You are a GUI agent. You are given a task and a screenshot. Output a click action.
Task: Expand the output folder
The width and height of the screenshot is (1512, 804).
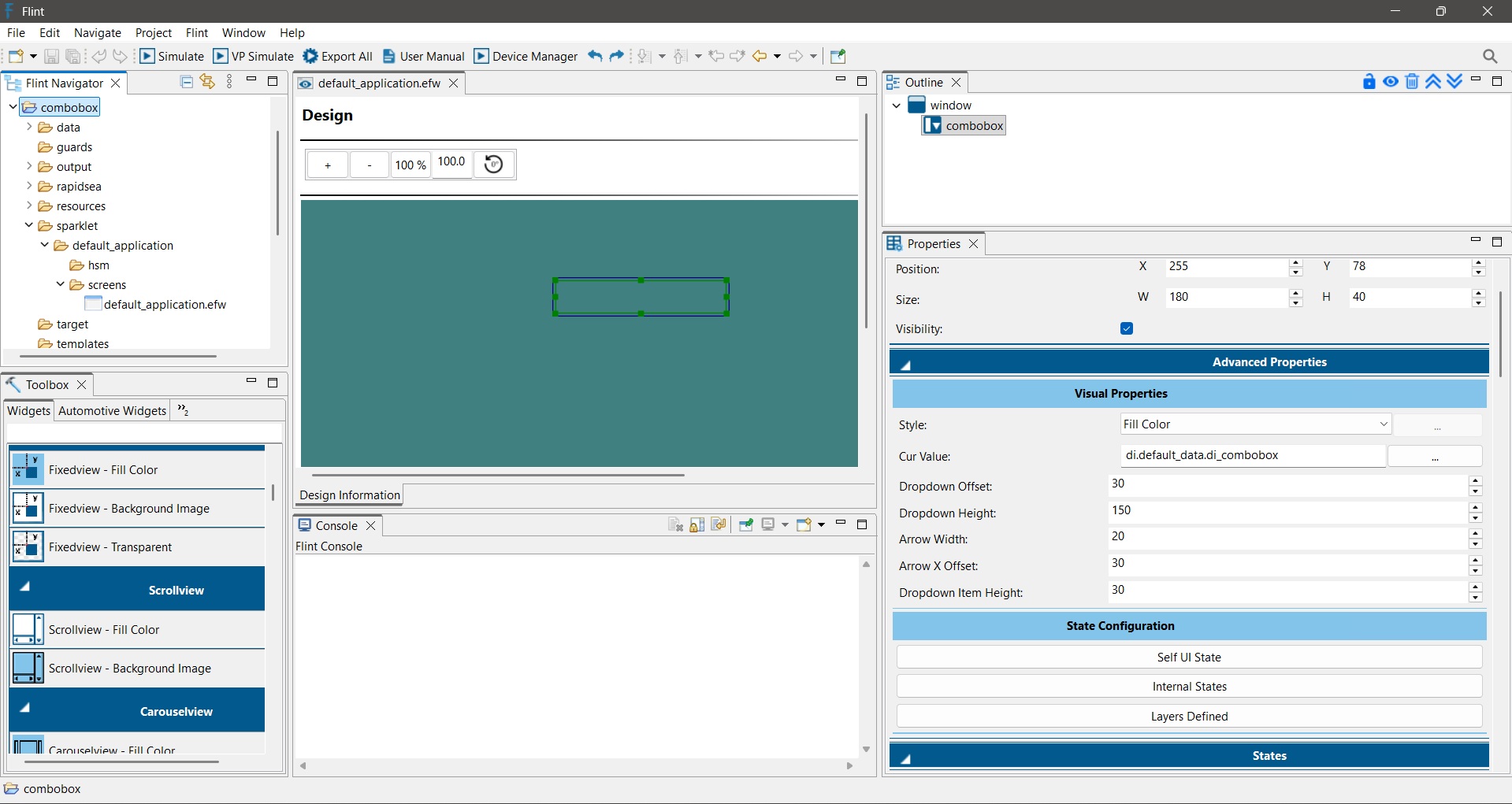click(x=29, y=166)
